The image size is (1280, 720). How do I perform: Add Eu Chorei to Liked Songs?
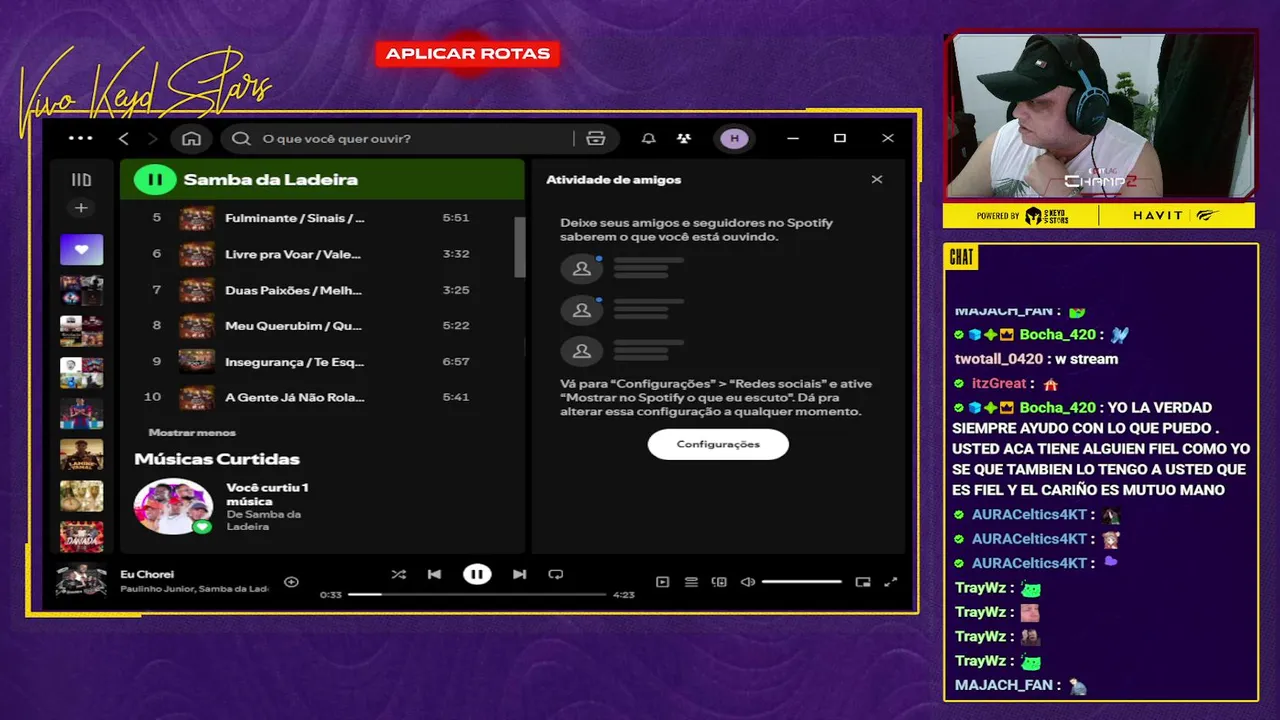click(x=291, y=582)
